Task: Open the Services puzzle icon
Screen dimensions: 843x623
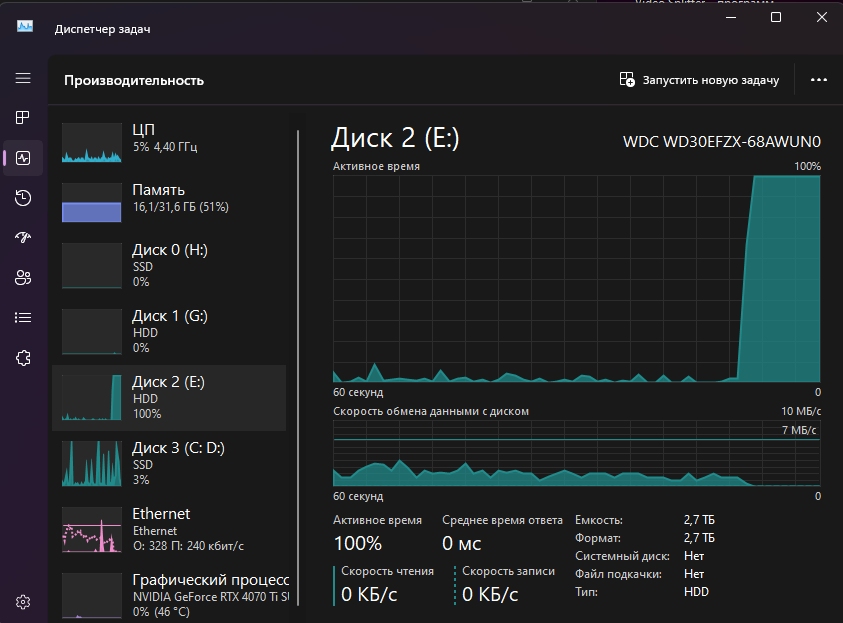Action: (23, 358)
